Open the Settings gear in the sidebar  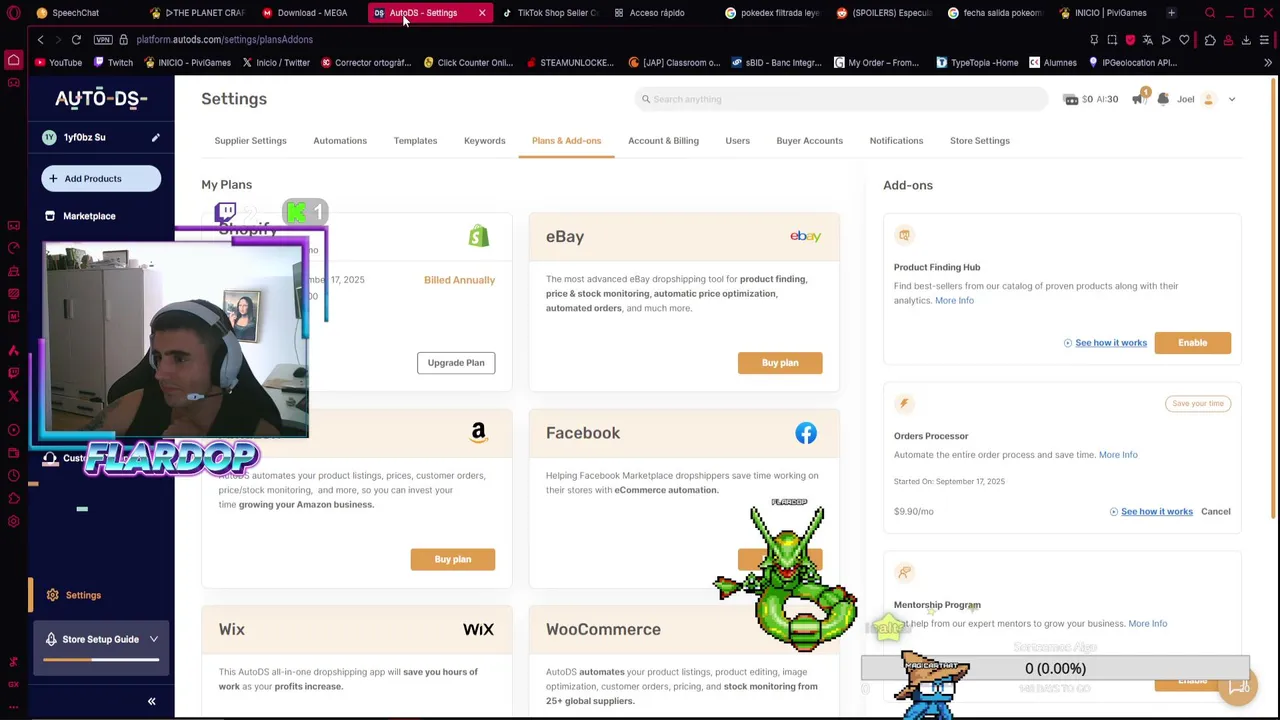[52, 595]
